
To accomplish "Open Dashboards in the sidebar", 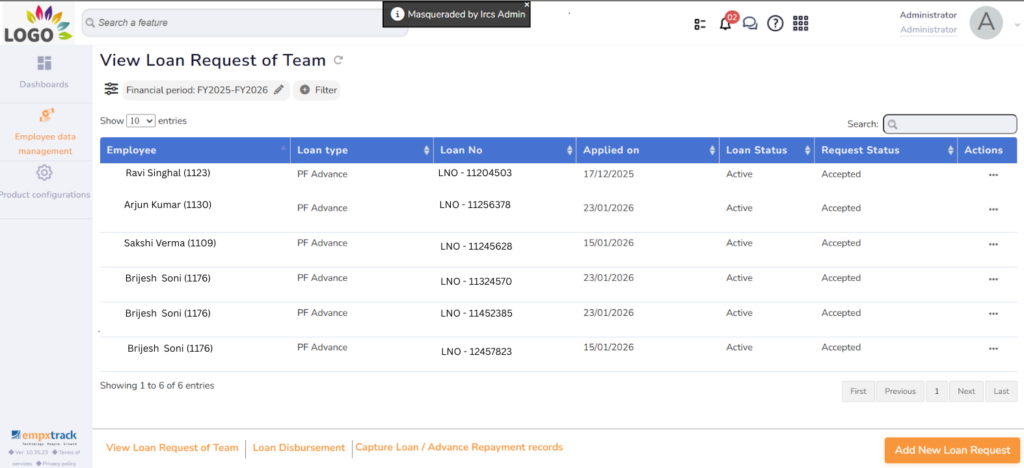I will click(44, 72).
